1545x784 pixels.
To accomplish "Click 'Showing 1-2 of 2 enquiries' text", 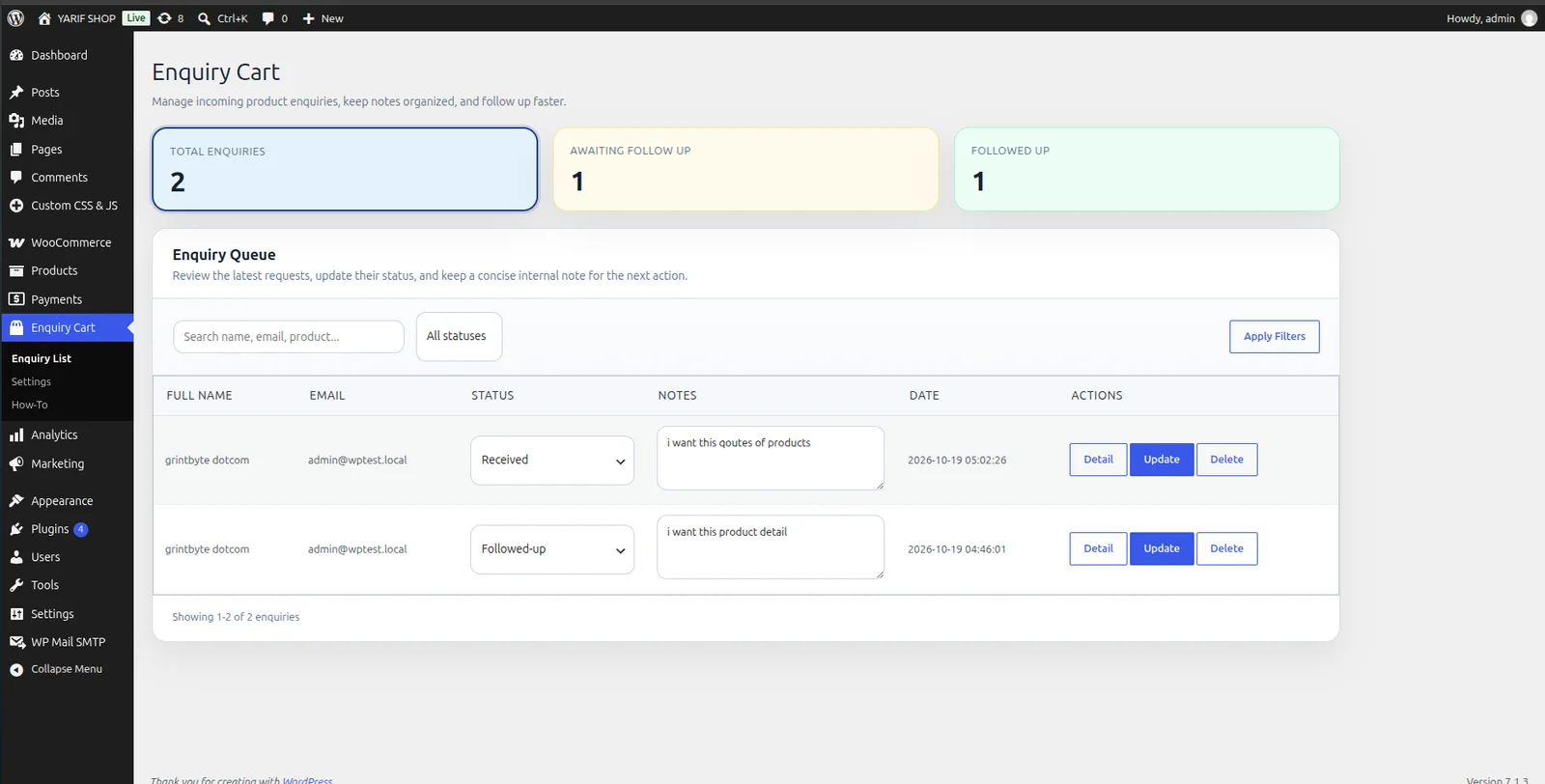I will [236, 617].
